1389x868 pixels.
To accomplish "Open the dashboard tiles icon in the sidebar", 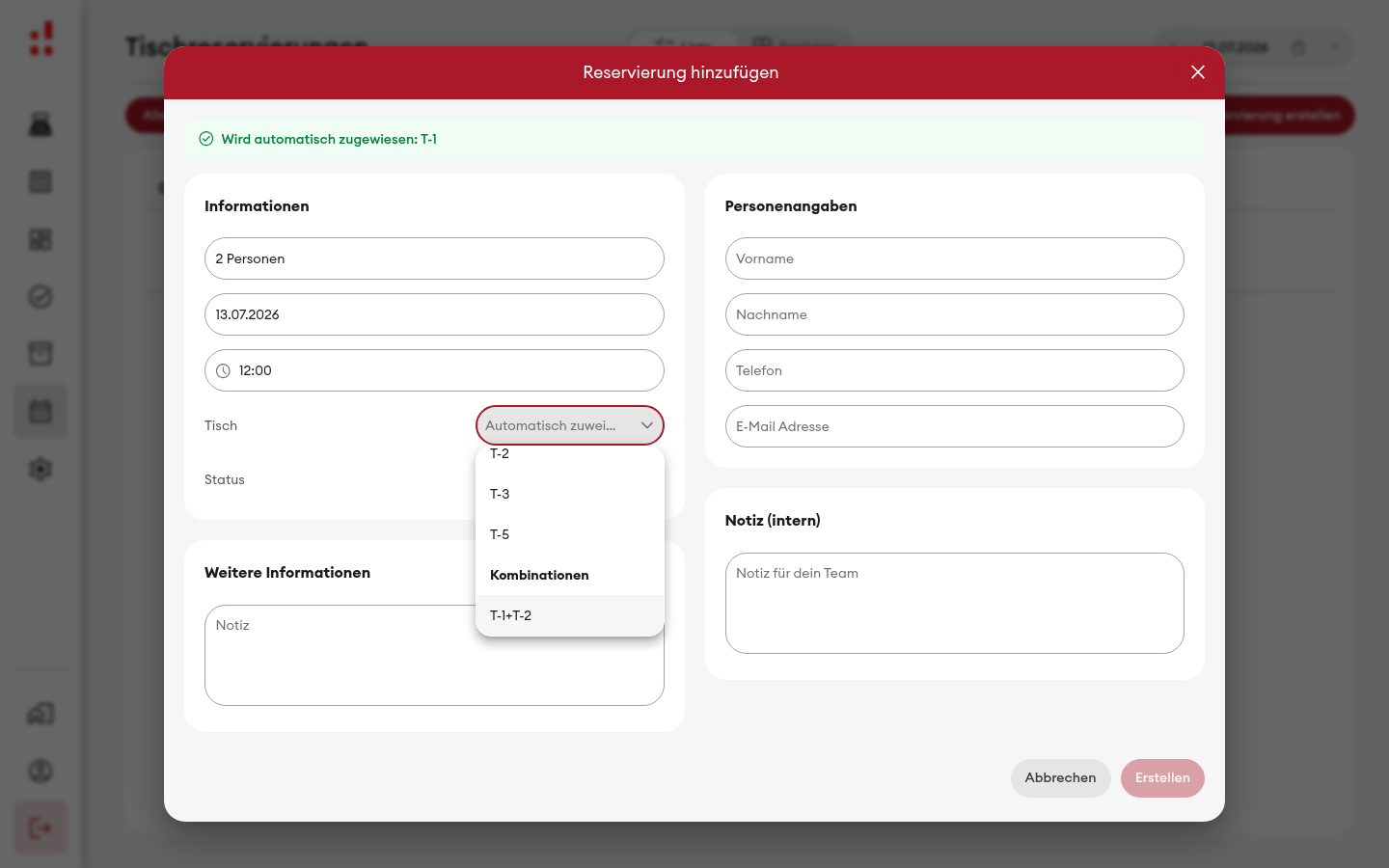I will click(x=41, y=239).
